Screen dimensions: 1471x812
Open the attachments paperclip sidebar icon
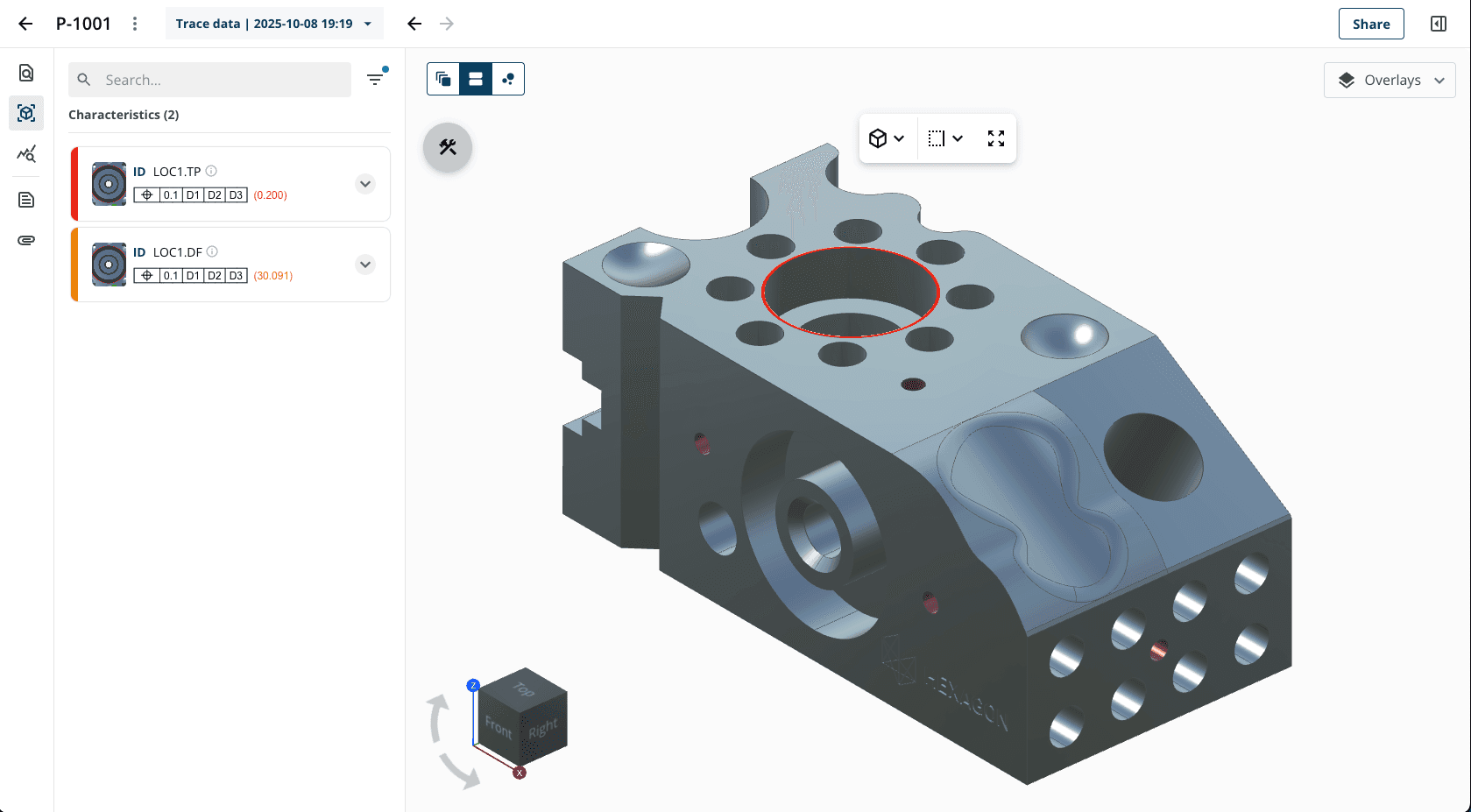coord(26,240)
